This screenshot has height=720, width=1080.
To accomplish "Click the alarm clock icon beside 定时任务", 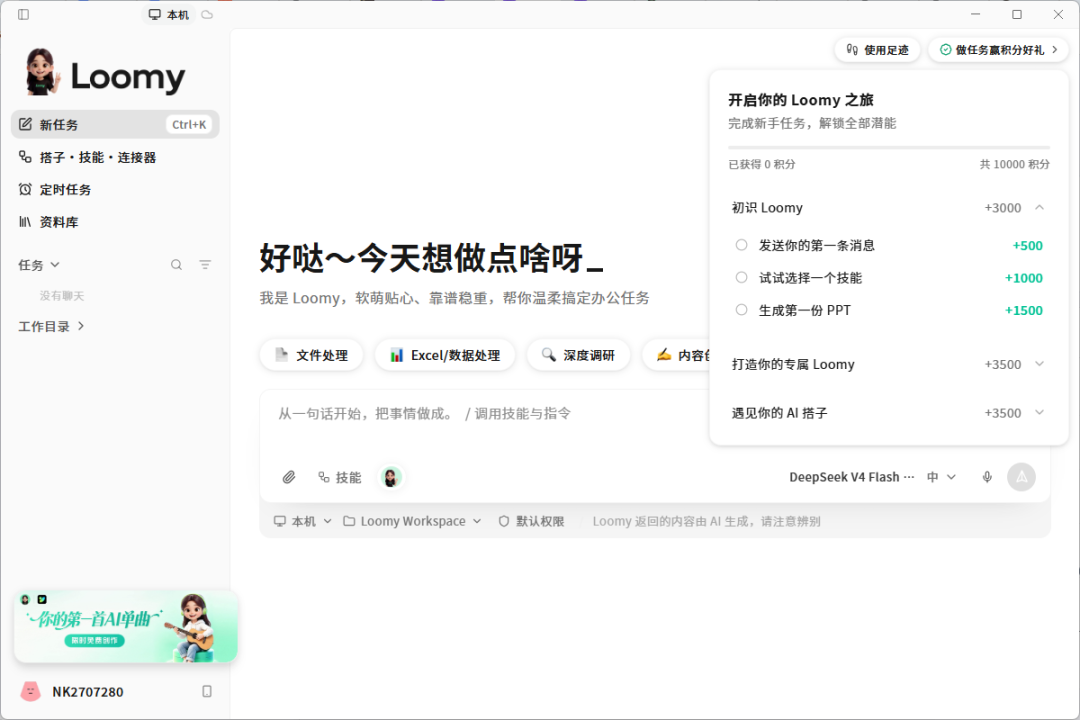I will [25, 189].
